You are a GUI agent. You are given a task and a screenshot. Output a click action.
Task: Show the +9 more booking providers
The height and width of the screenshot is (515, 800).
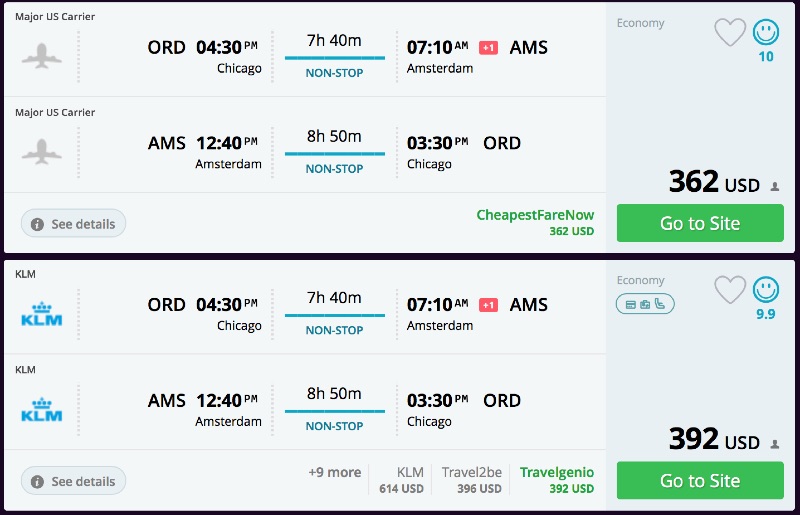(x=334, y=472)
